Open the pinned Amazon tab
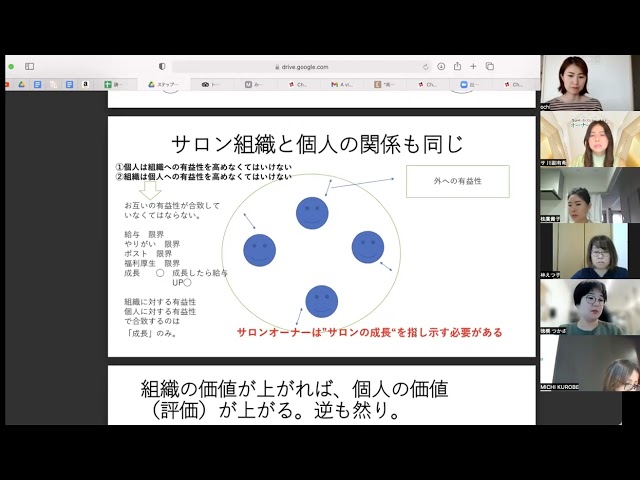Image resolution: width=640 pixels, height=480 pixels. [86, 85]
